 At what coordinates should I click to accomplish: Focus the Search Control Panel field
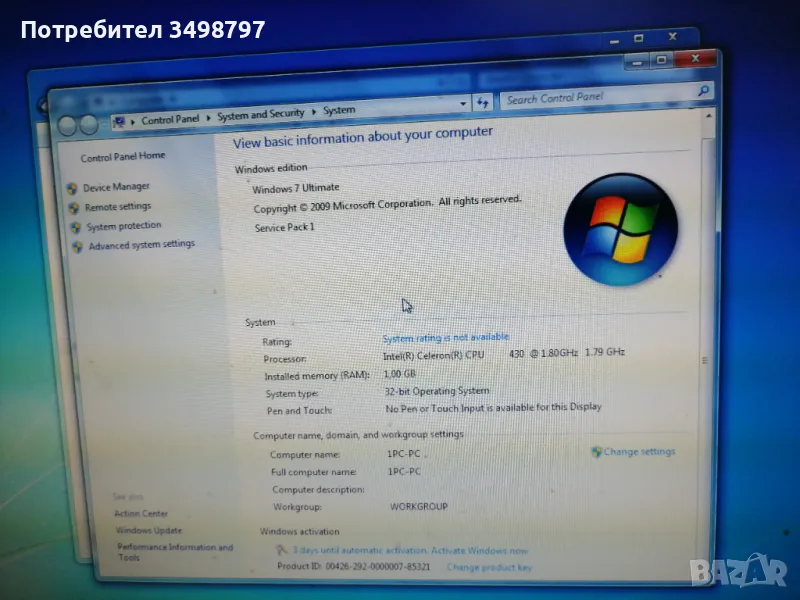click(590, 98)
